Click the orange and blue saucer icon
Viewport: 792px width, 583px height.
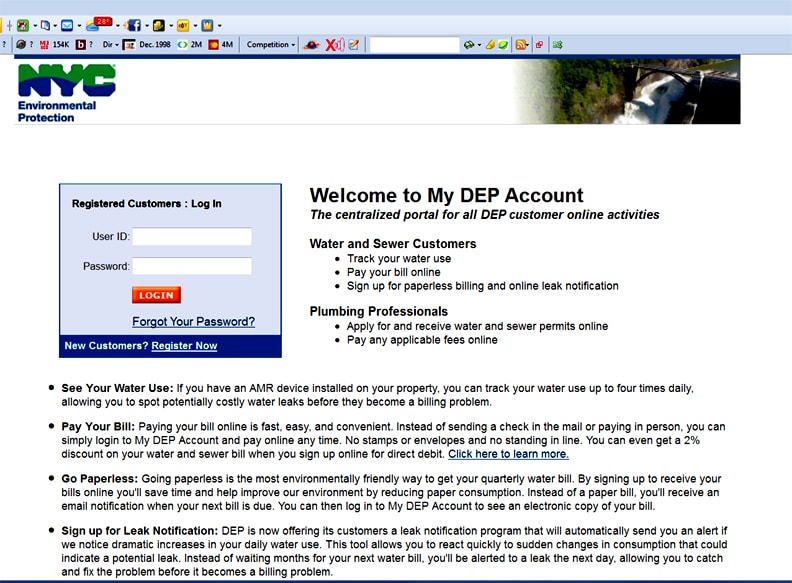312,45
